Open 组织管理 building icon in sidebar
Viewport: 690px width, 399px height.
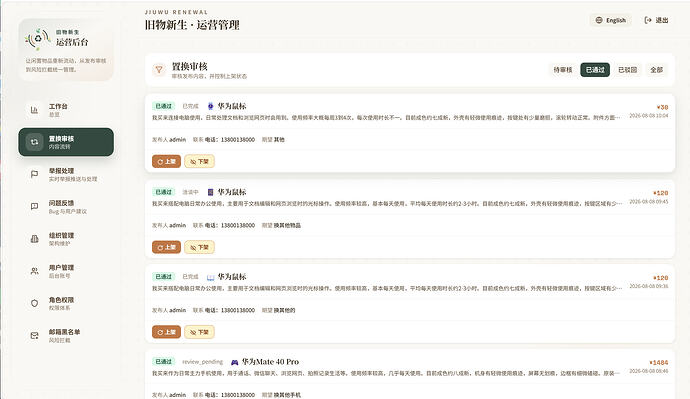pyautogui.click(x=34, y=239)
